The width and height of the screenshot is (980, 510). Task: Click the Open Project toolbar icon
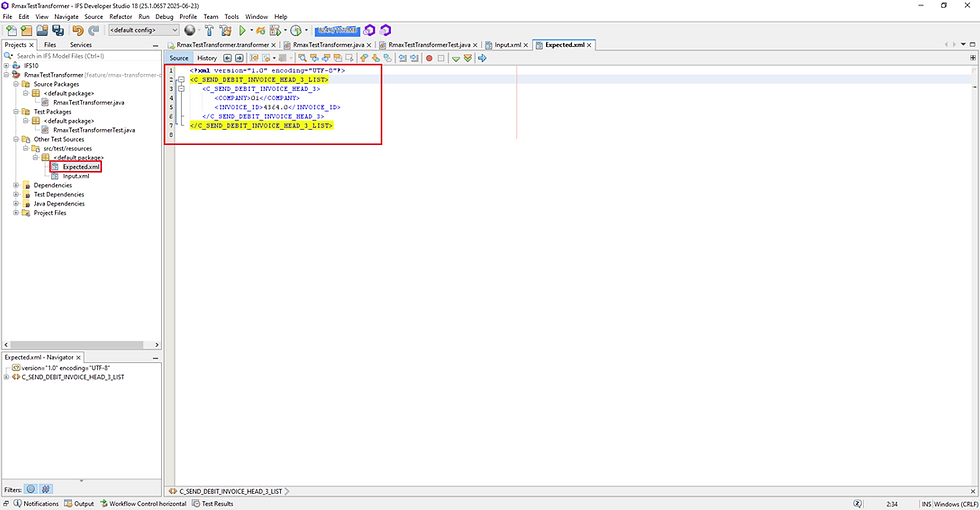(42, 30)
